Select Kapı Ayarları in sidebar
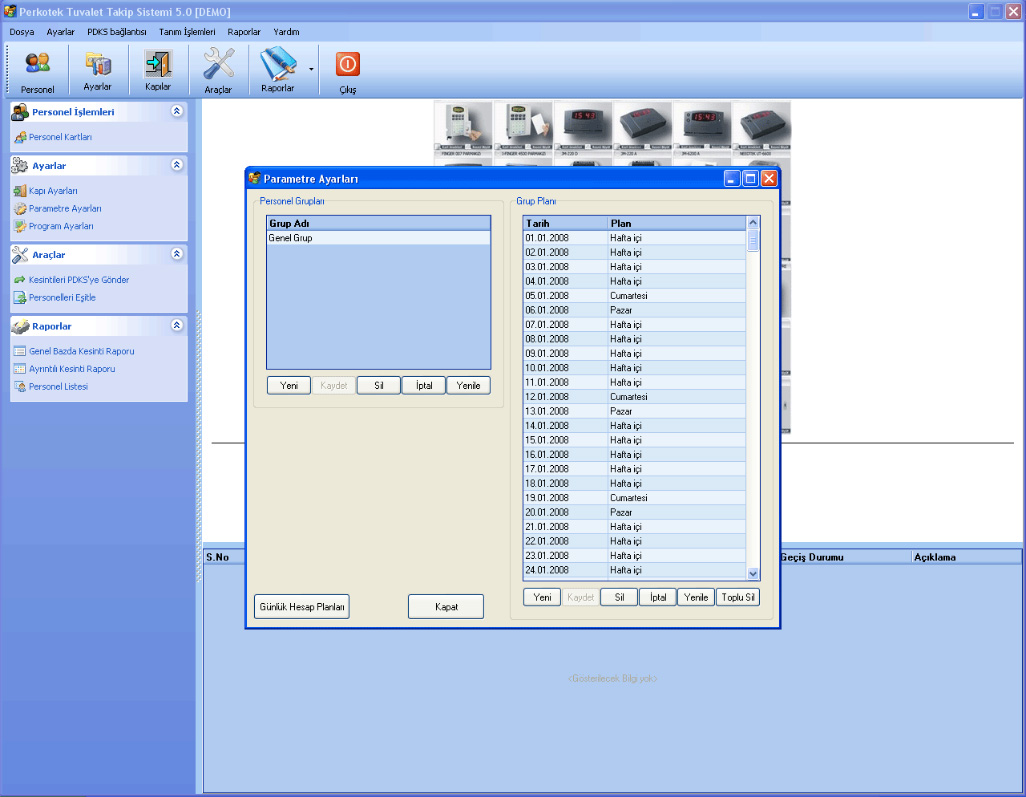The height and width of the screenshot is (797, 1026). (53, 191)
